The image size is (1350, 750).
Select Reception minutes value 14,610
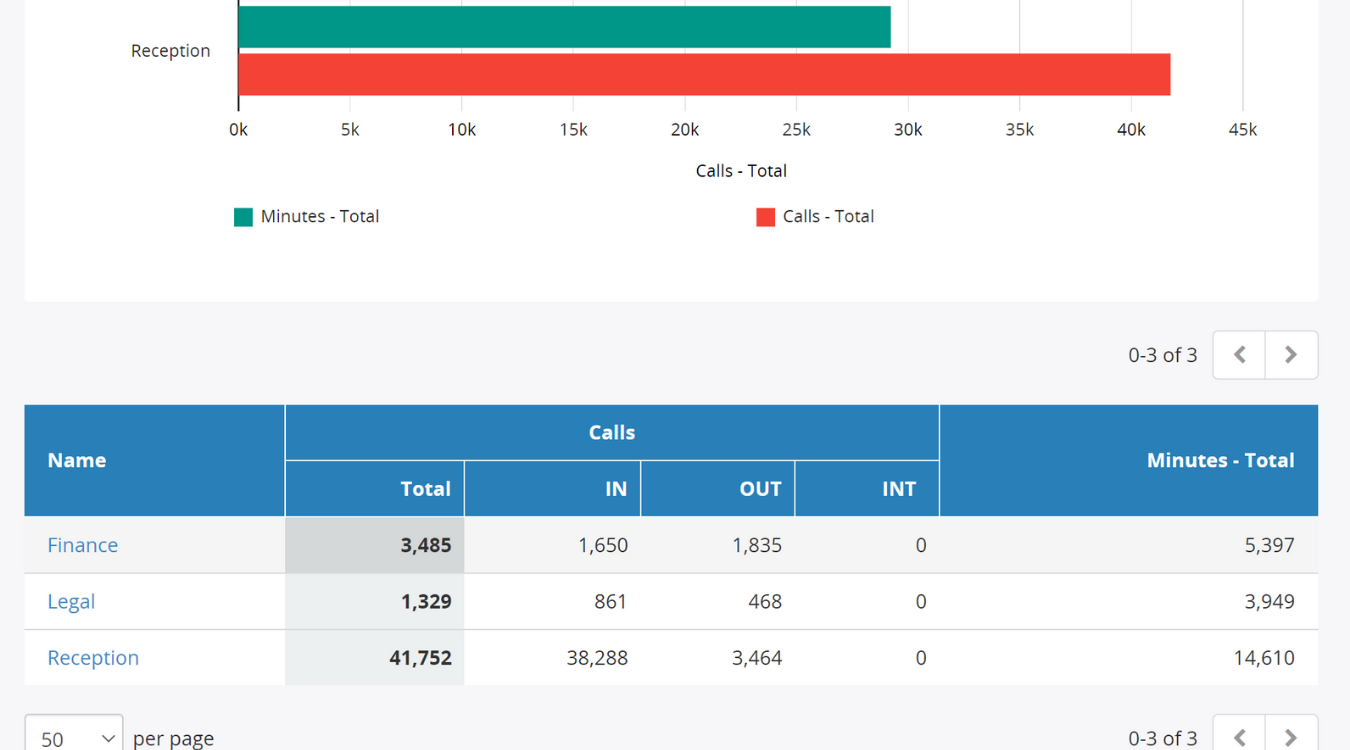click(x=1264, y=657)
